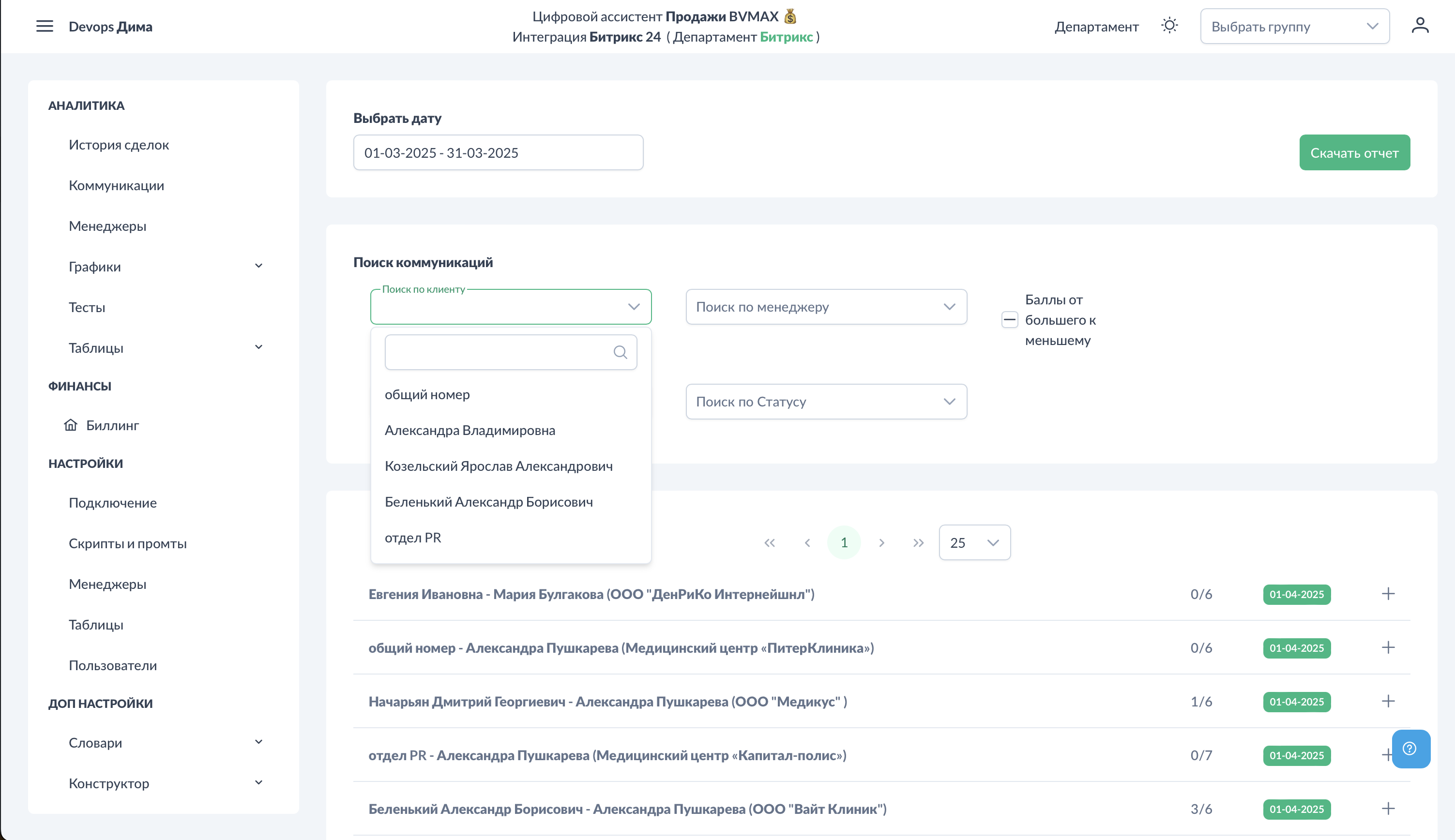The image size is (1455, 840).
Task: Expand the Евгения Ивановна row plus icon
Action: pyautogui.click(x=1388, y=594)
